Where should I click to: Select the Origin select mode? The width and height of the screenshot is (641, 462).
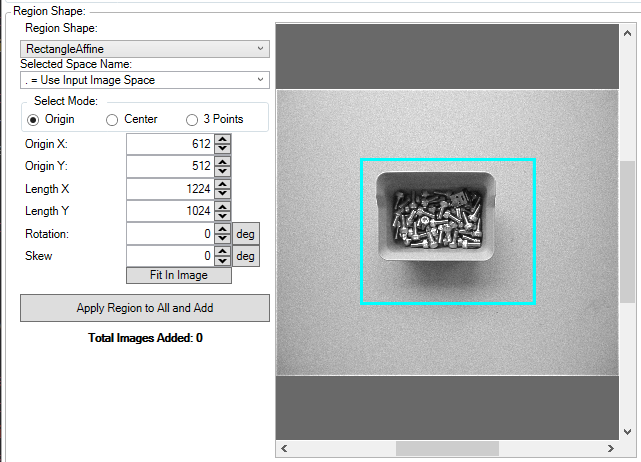[34, 119]
